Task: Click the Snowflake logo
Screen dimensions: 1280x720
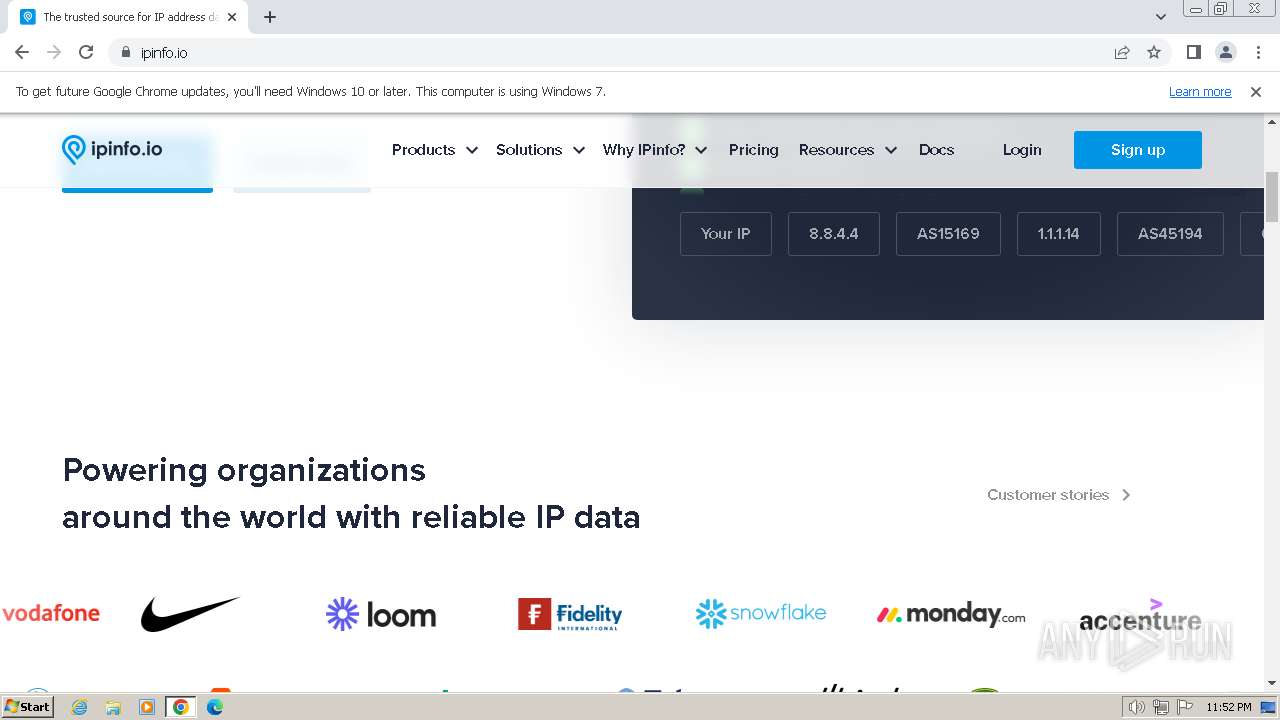Action: [761, 613]
